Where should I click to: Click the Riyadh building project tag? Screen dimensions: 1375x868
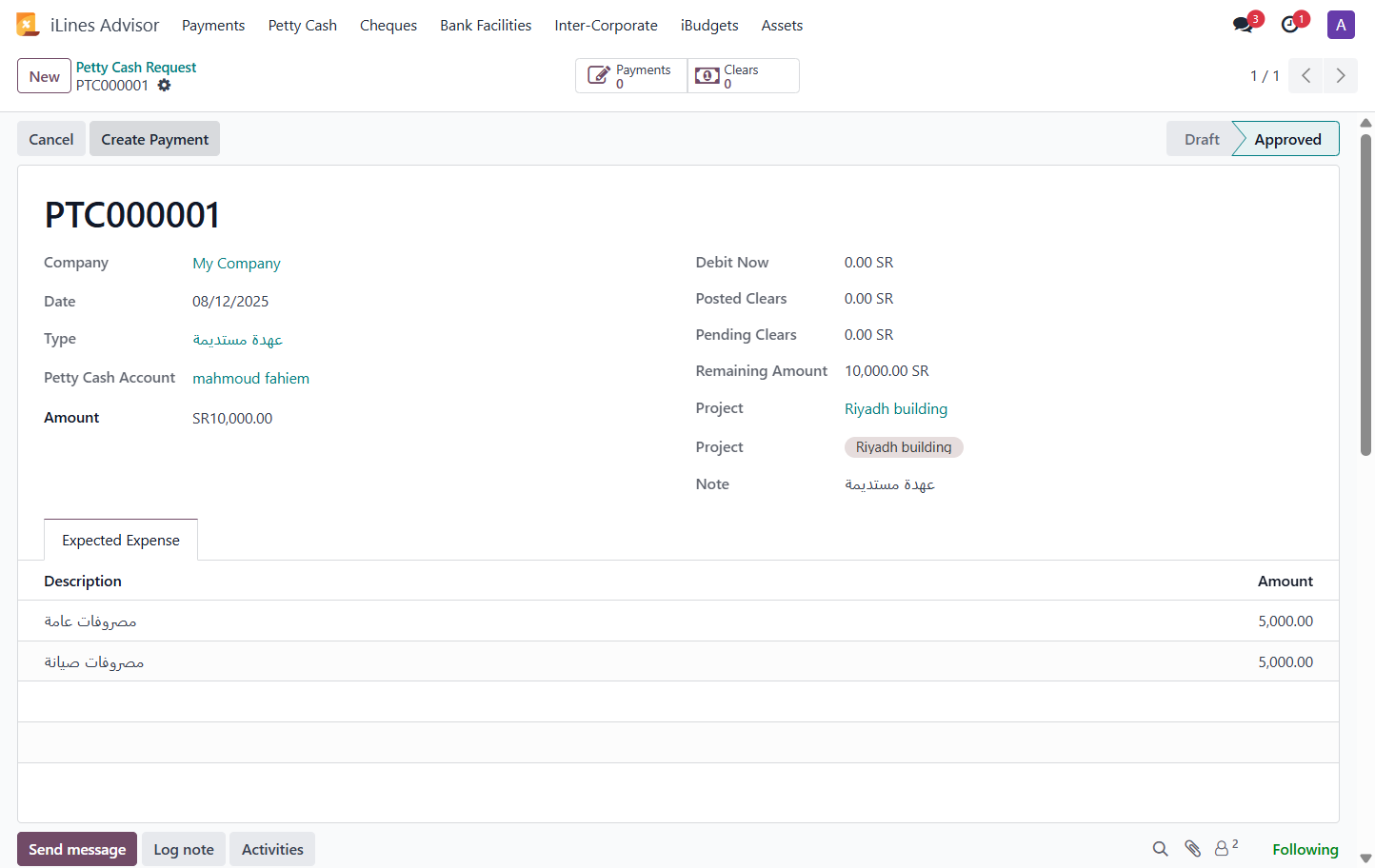904,447
